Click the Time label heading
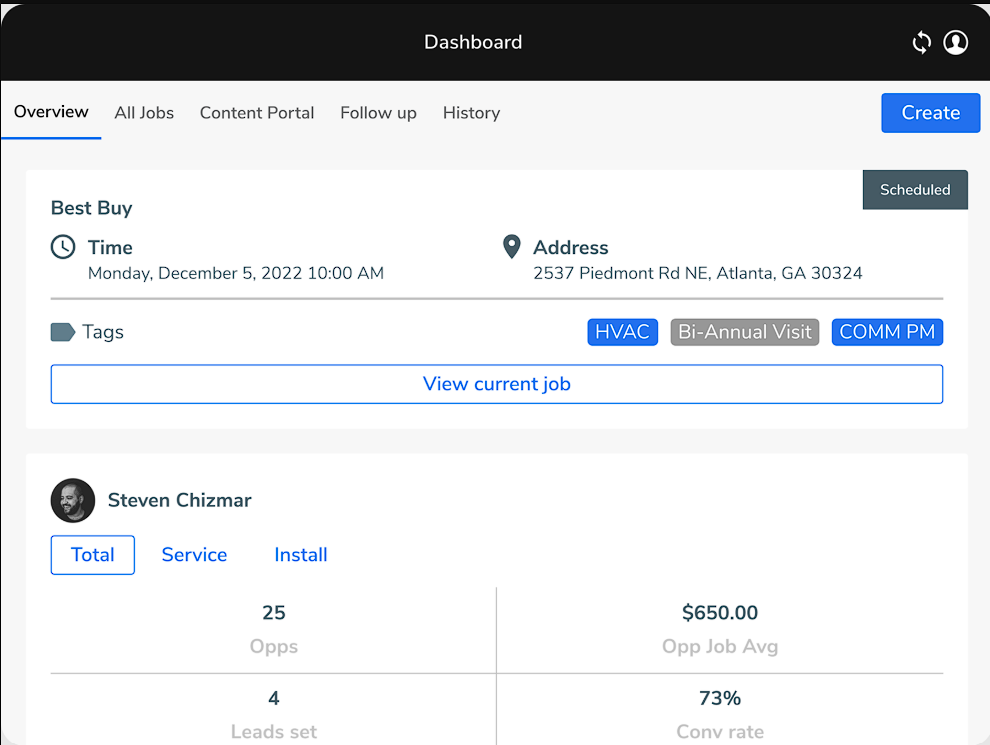The image size is (990, 745). (110, 247)
